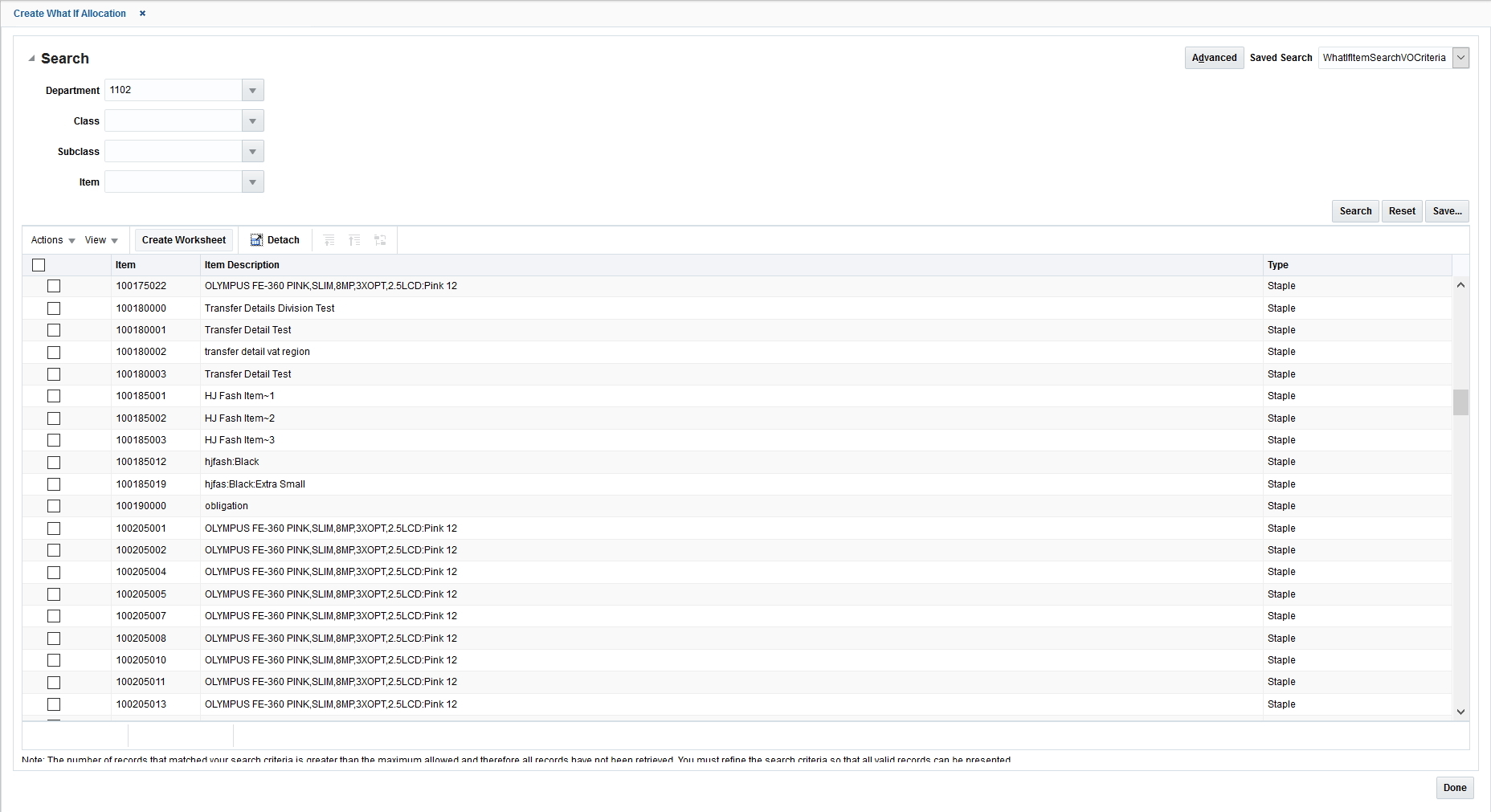
Task: Click the Item Description column header
Action: pos(731,265)
